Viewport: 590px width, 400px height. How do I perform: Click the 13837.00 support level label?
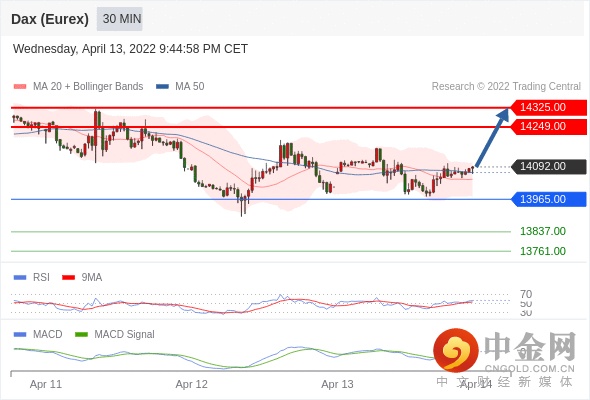(x=543, y=231)
